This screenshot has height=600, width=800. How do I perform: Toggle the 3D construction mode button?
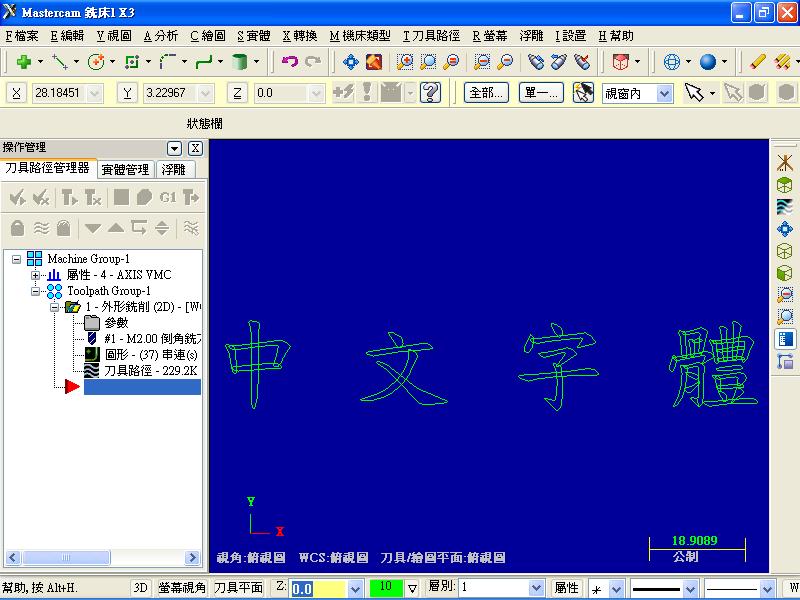[x=140, y=588]
